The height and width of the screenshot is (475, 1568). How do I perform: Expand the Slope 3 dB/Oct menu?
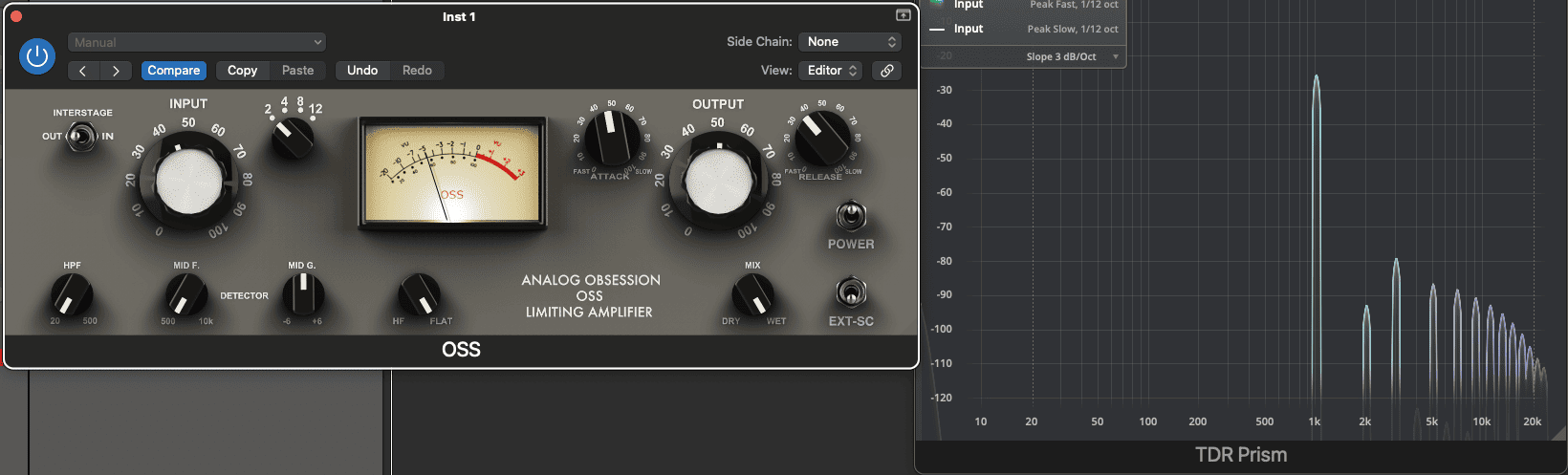pyautogui.click(x=1072, y=56)
